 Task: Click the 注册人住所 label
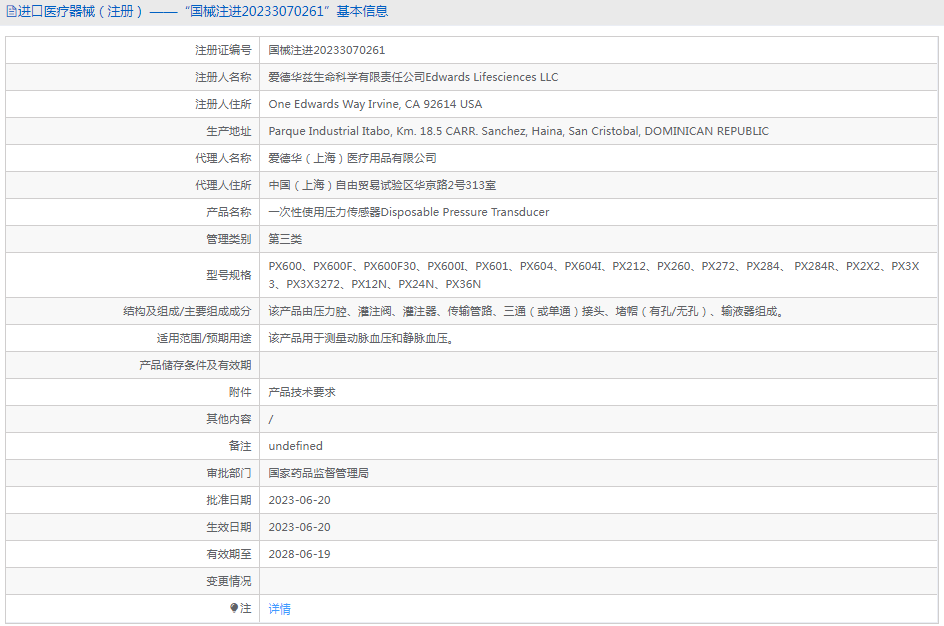[x=223, y=104]
